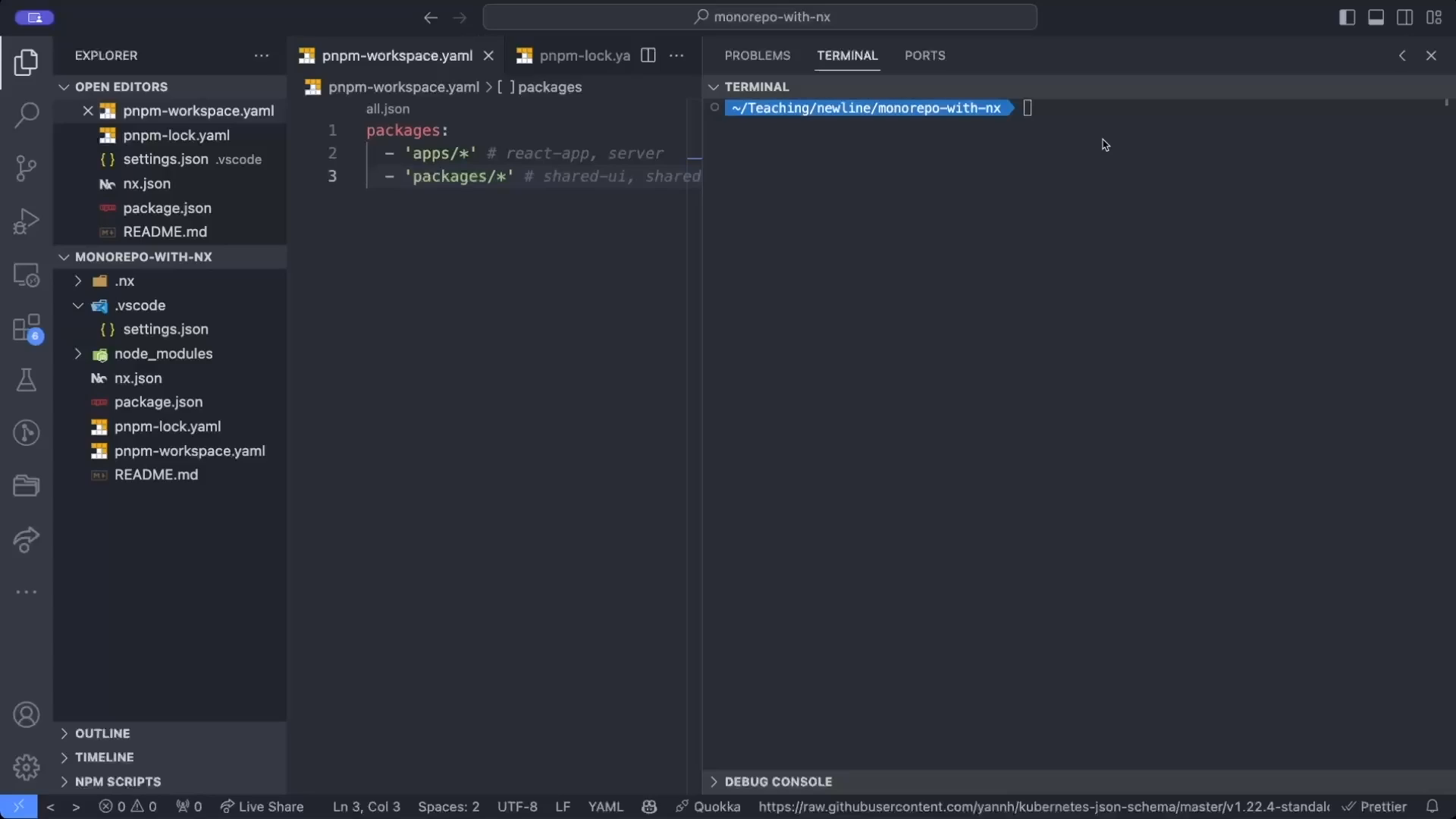Split the editor to the right
This screenshot has width=1456, height=819.
point(648,55)
